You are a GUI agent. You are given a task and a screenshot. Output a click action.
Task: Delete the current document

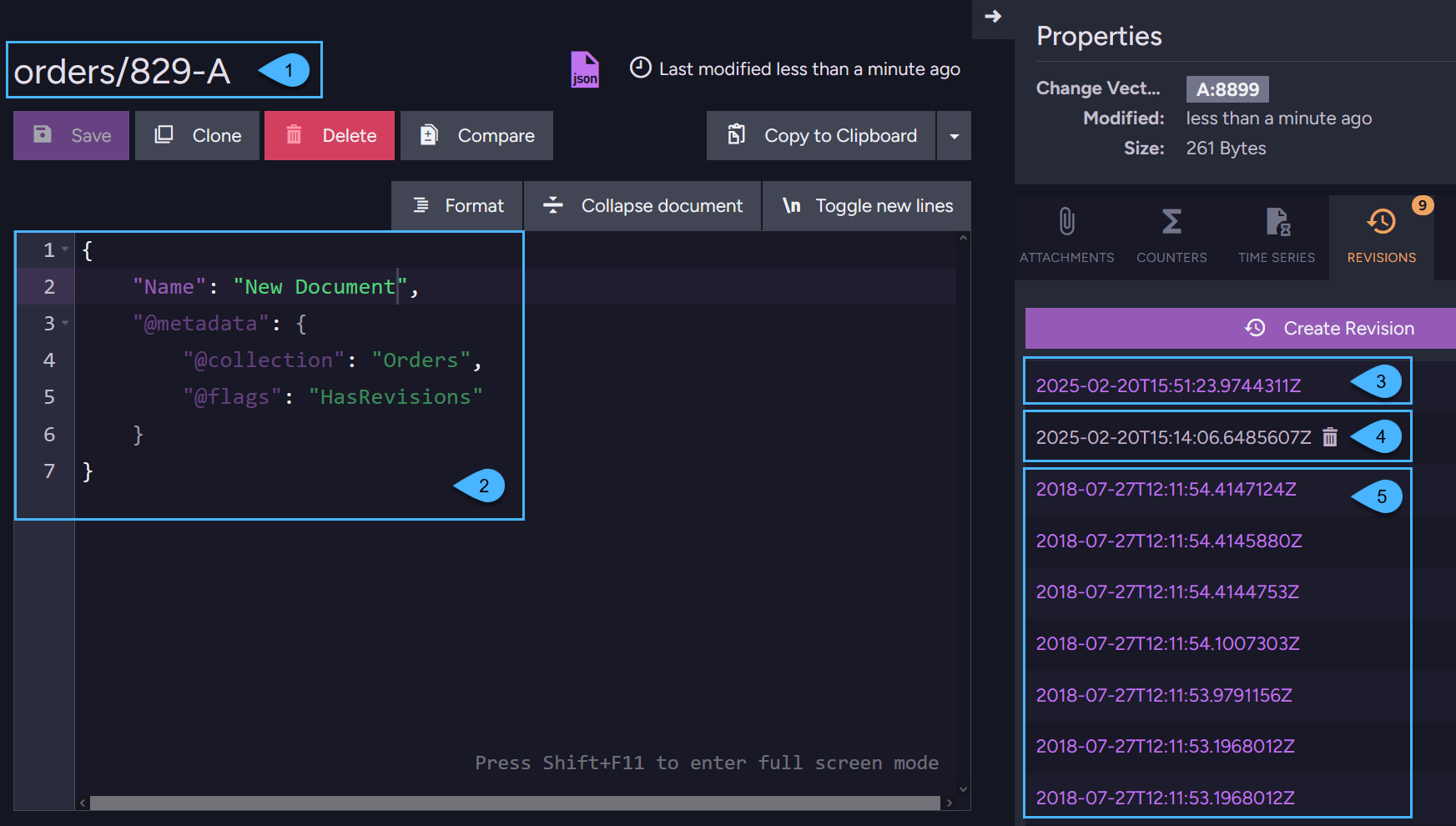[330, 135]
